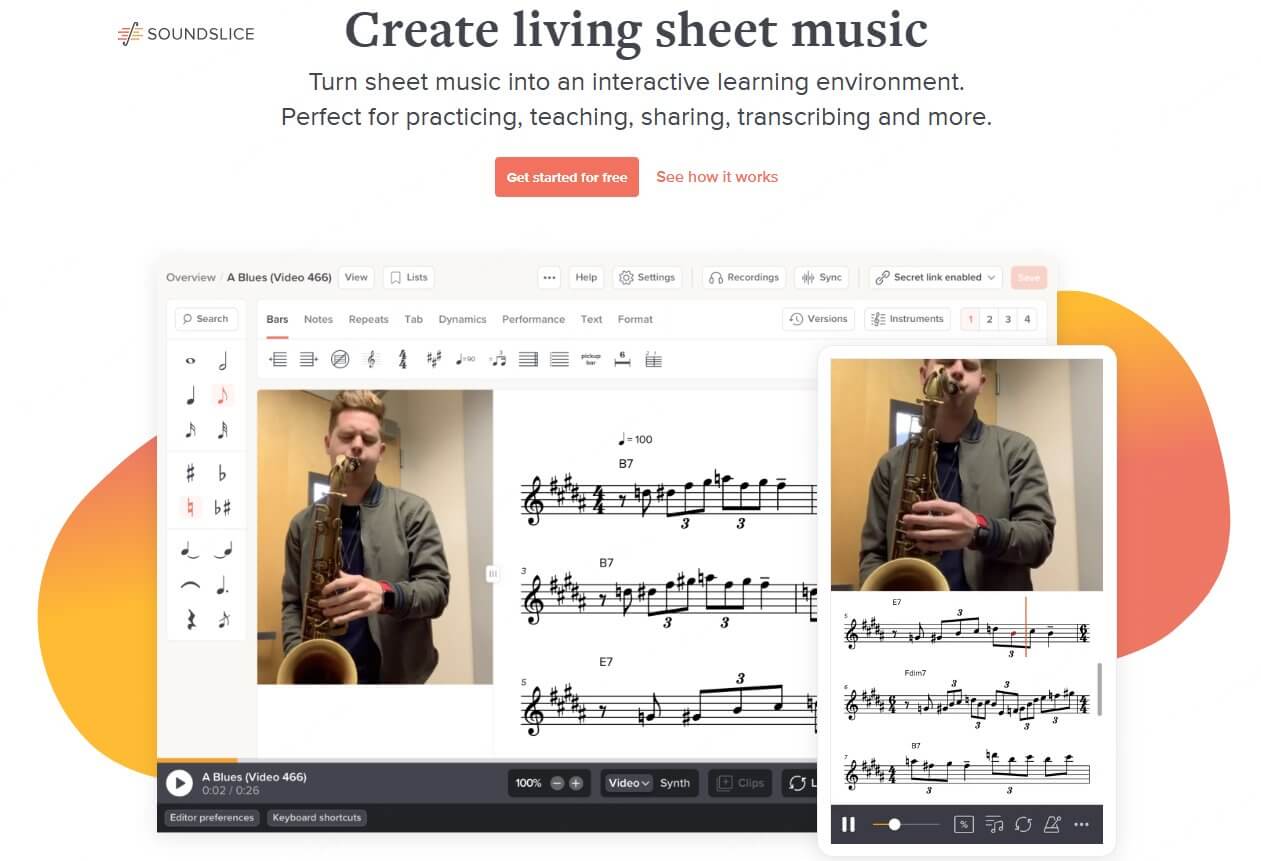
Task: Insert a treble clef
Action: [370, 359]
